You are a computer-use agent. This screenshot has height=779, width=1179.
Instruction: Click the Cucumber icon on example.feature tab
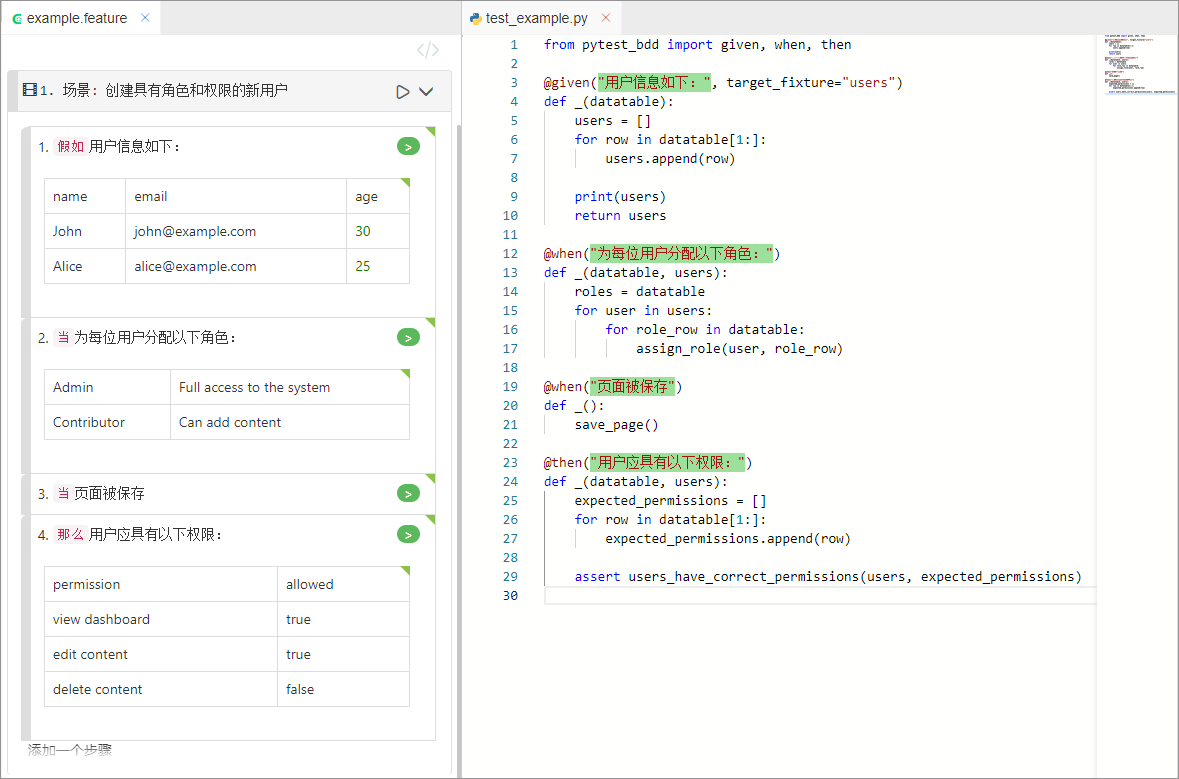coord(15,17)
